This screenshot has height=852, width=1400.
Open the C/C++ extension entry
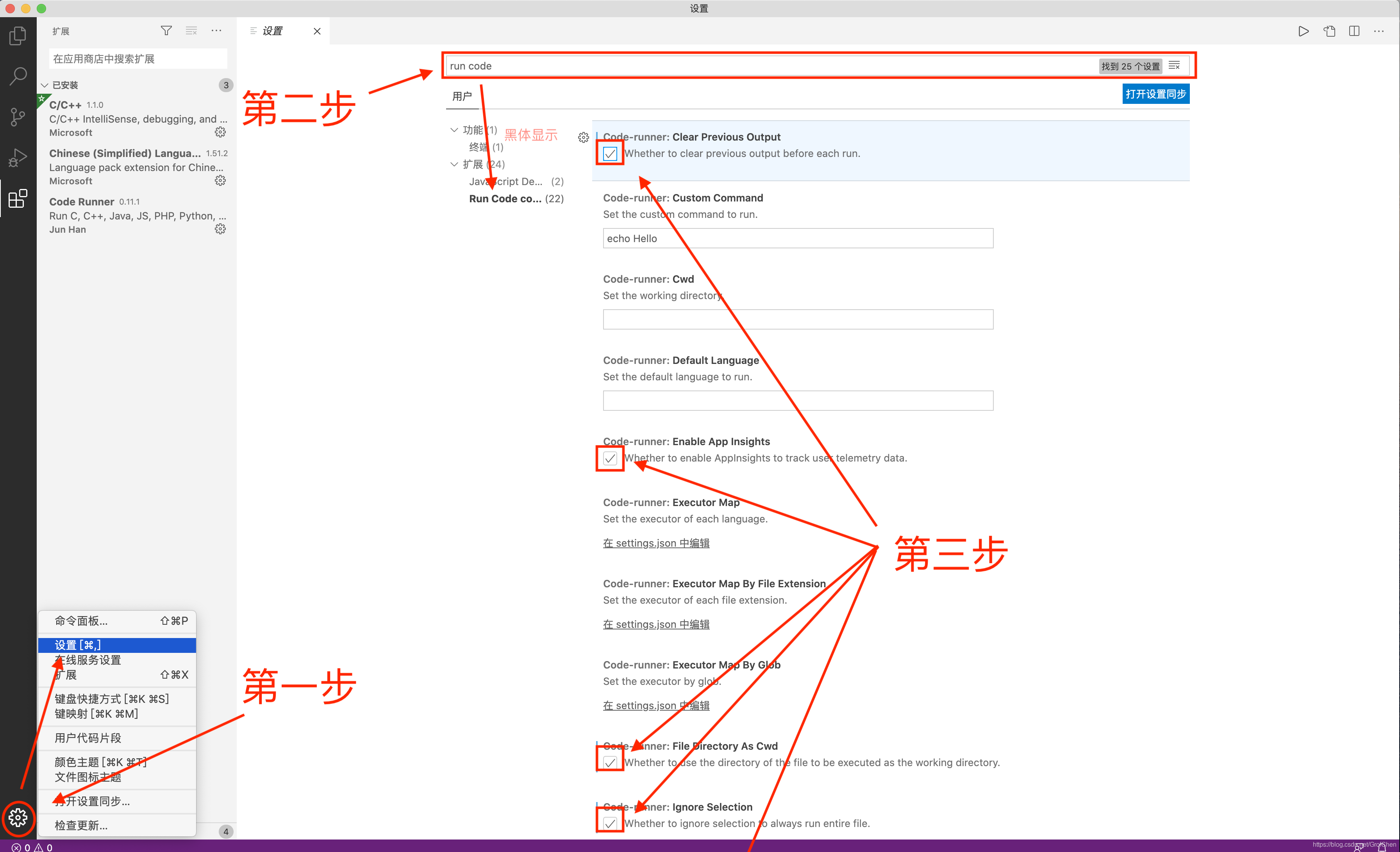coord(136,119)
